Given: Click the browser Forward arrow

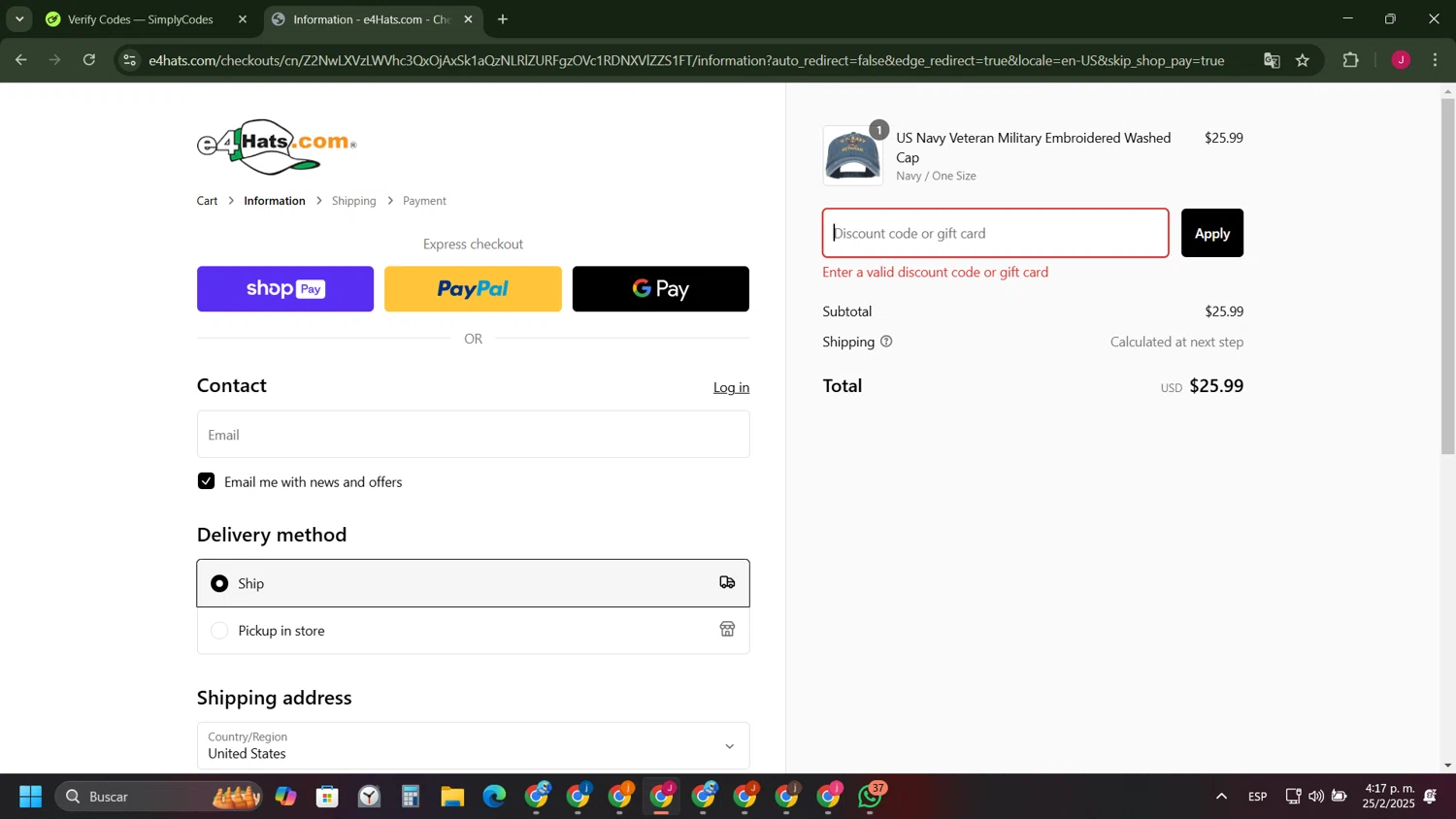Looking at the screenshot, I should (x=55, y=60).
